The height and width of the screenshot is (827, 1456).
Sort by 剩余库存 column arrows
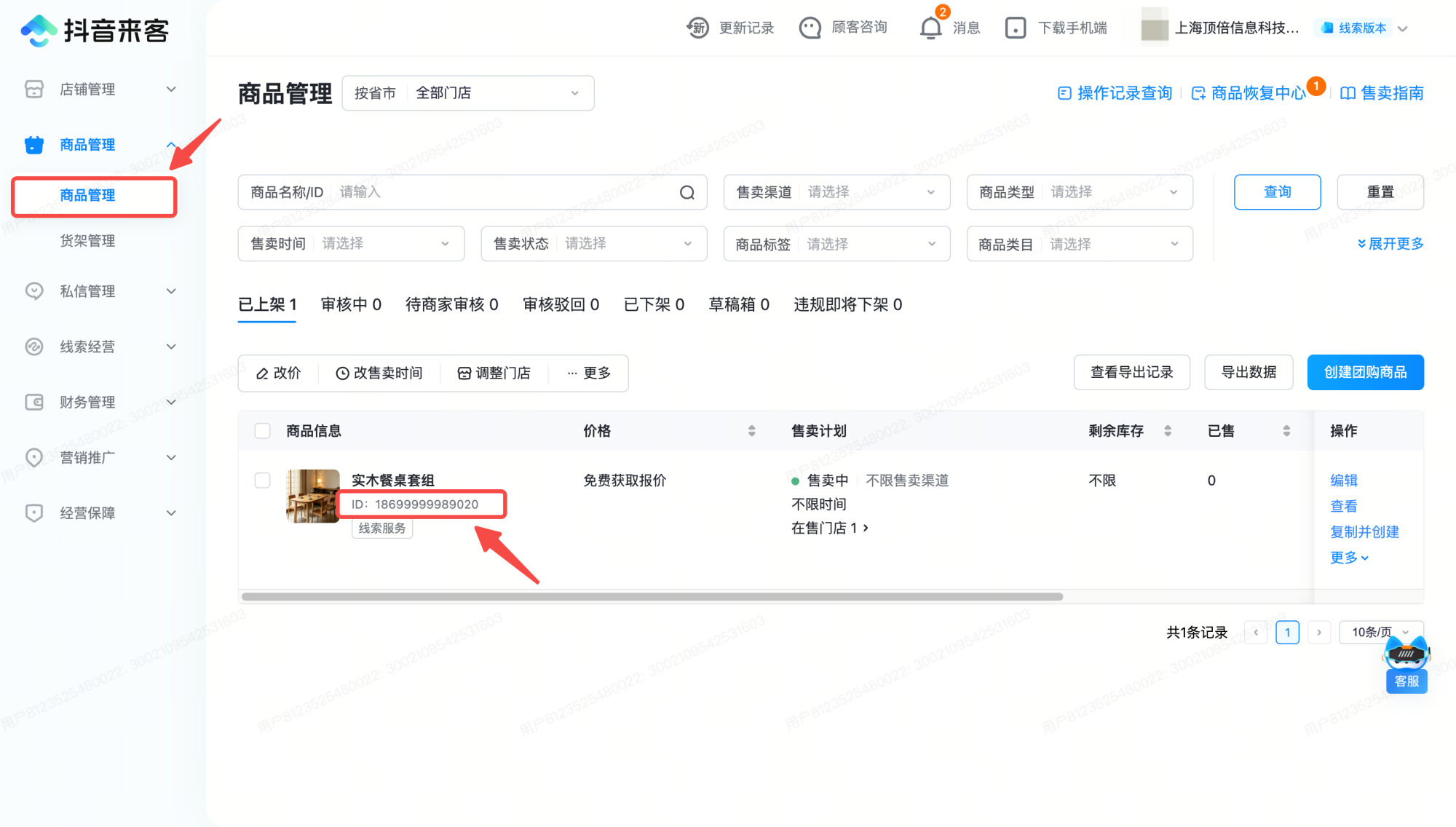(1168, 431)
